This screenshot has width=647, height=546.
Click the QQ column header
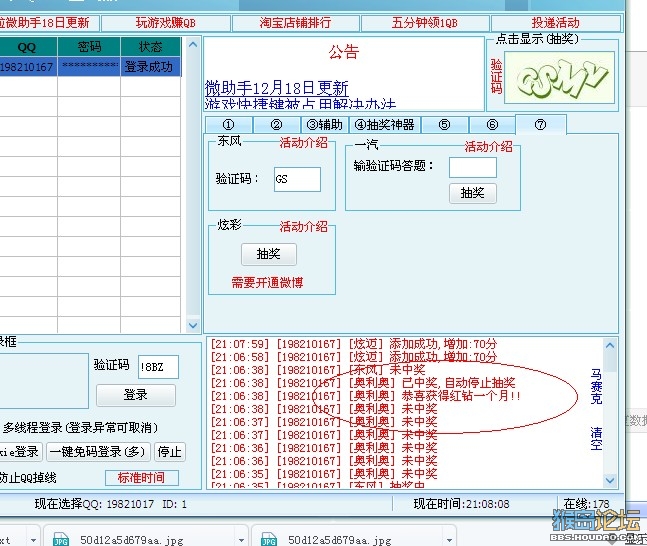click(x=27, y=47)
